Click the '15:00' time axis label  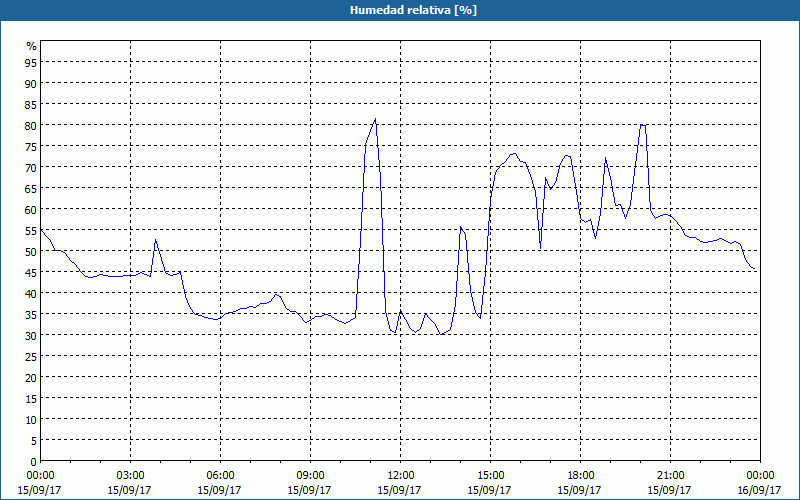point(490,476)
